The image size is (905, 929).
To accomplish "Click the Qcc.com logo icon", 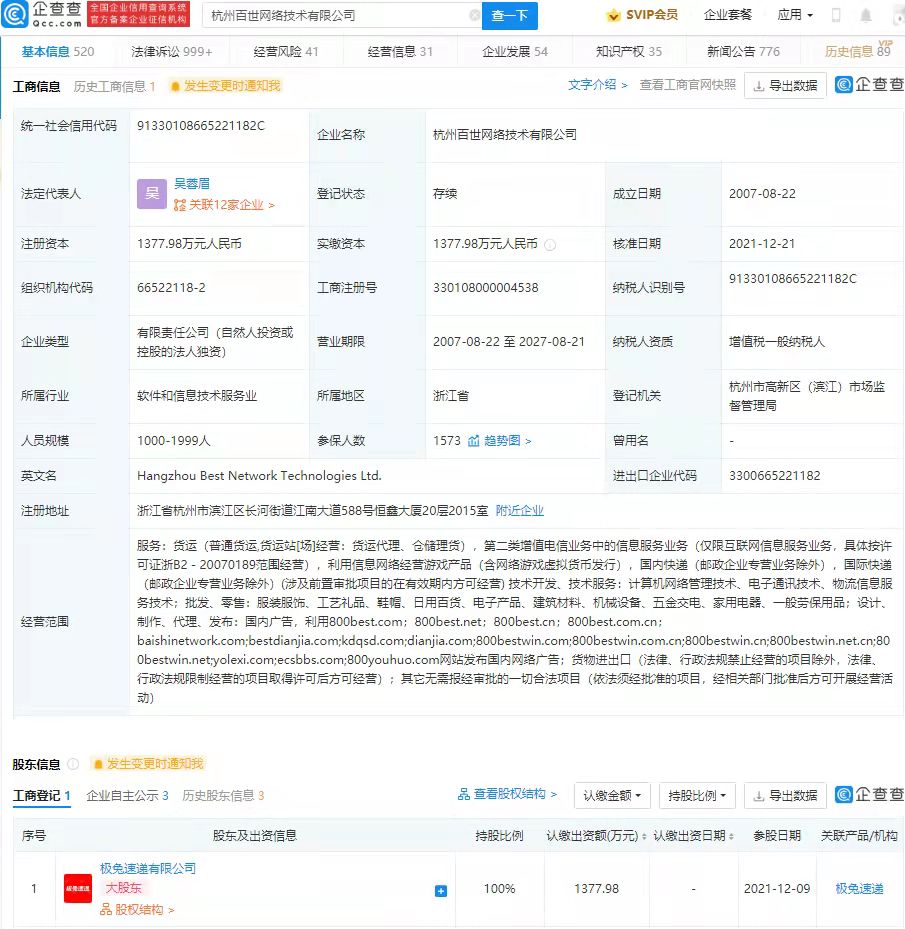I will click(x=14, y=14).
